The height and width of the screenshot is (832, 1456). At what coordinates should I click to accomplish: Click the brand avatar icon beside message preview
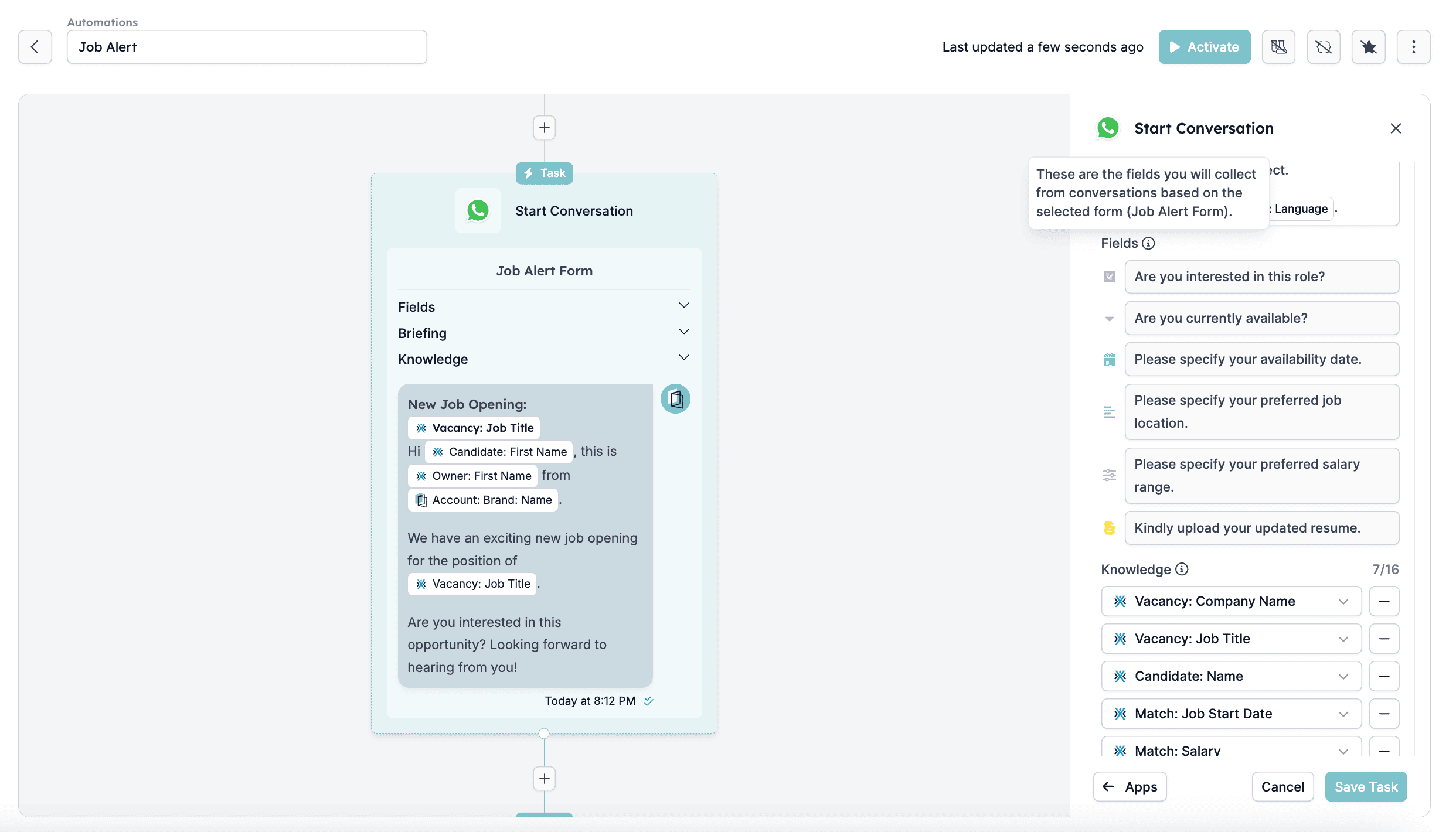[675, 399]
